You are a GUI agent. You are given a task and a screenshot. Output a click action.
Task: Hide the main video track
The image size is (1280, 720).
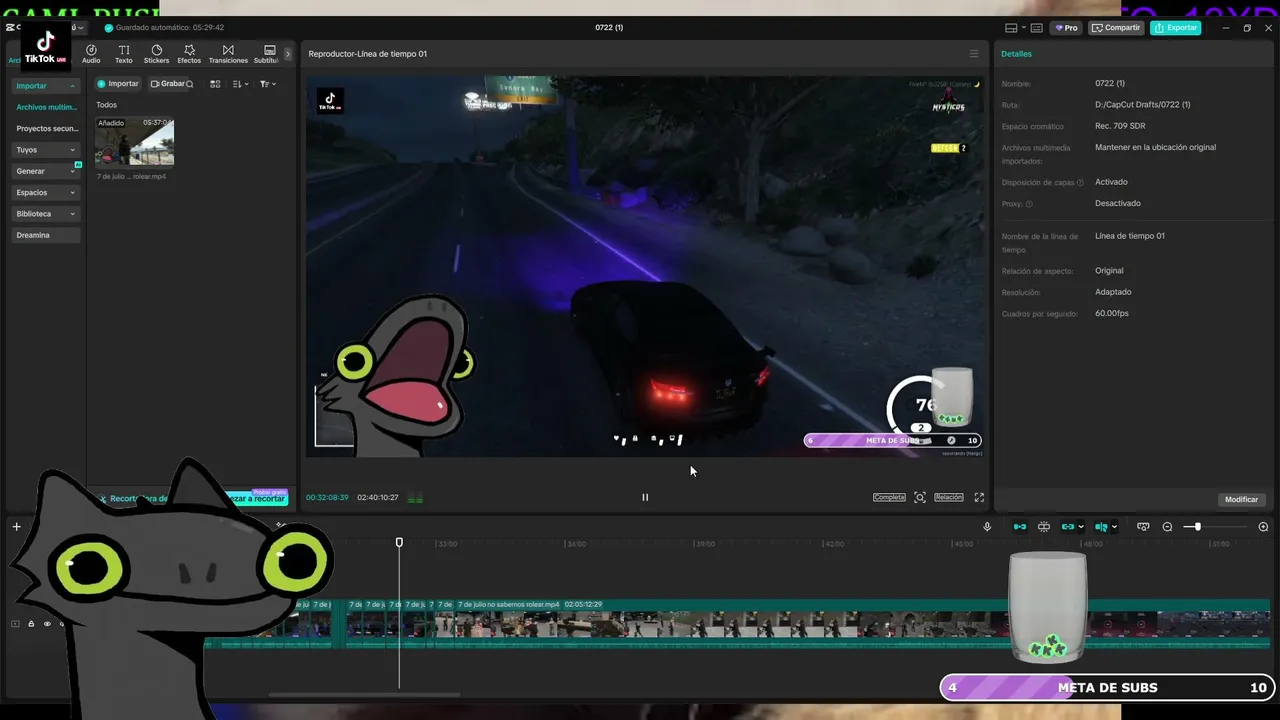click(46, 624)
